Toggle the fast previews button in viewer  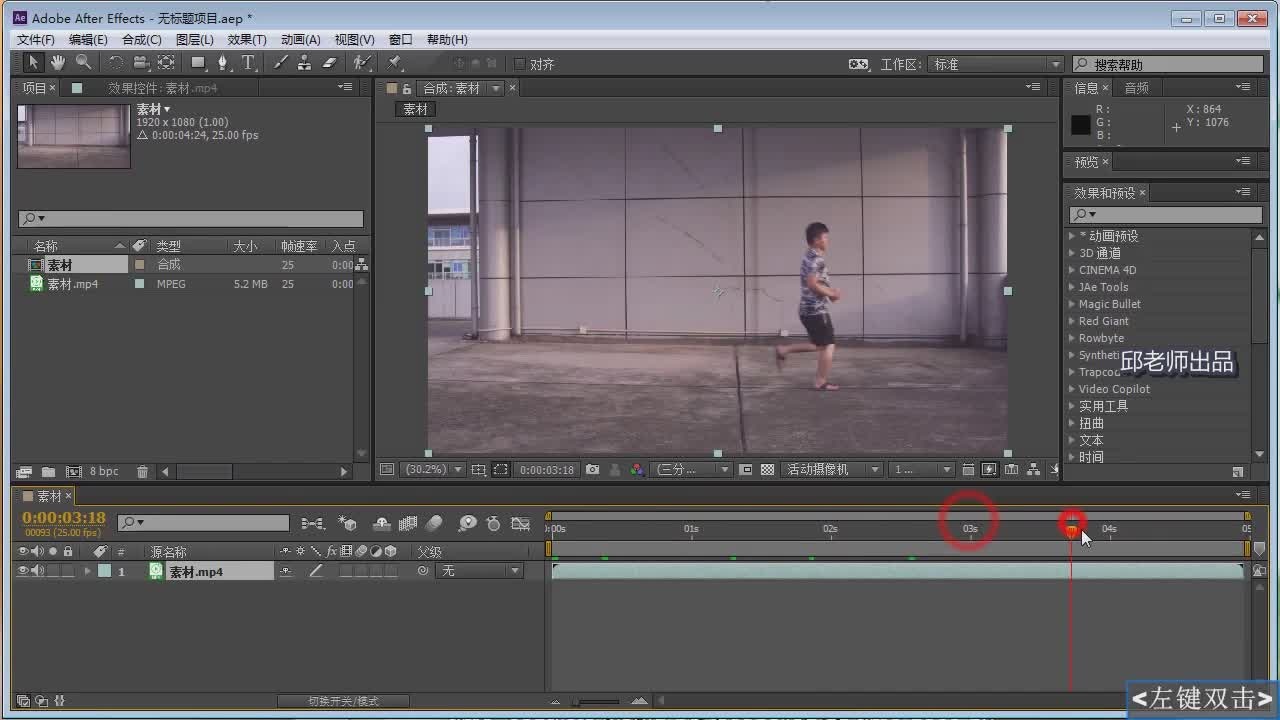tap(987, 469)
